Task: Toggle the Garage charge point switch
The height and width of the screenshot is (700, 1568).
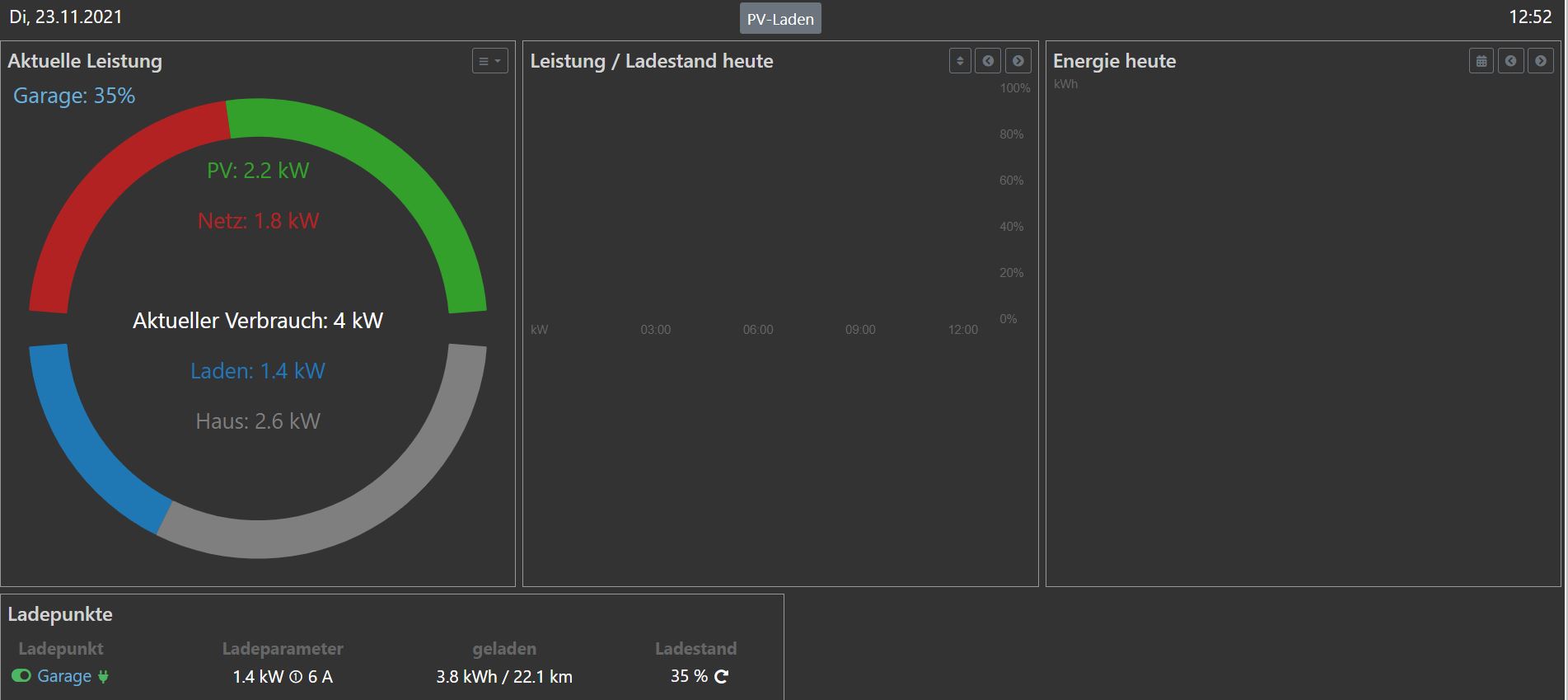Action: pos(21,676)
